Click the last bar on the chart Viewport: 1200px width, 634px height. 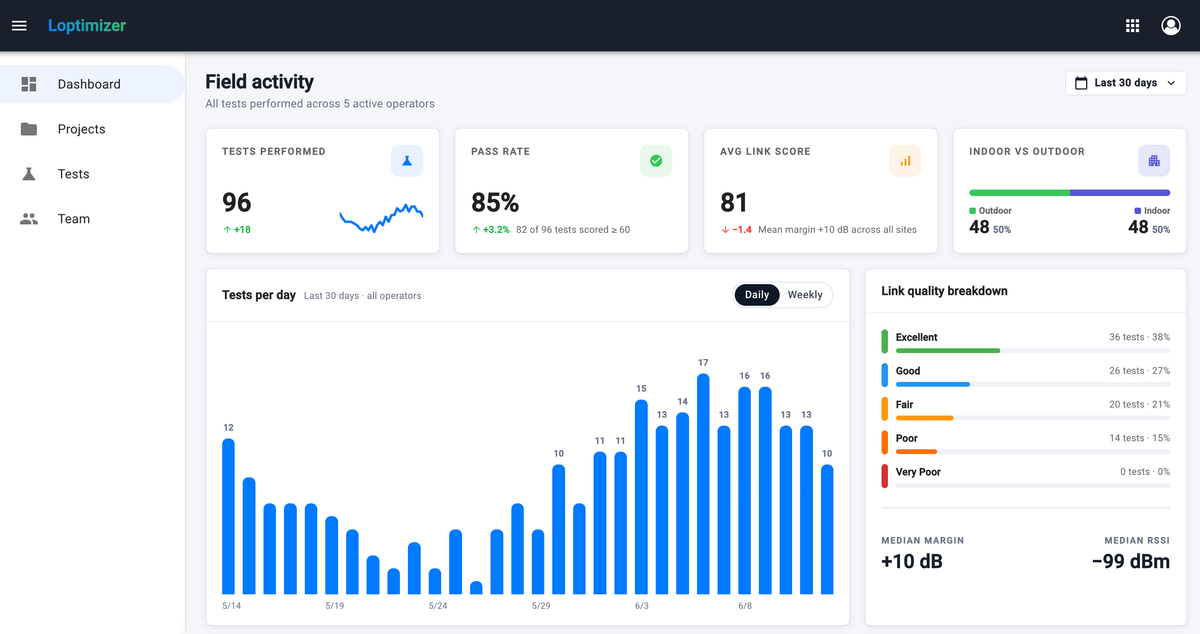(827, 530)
